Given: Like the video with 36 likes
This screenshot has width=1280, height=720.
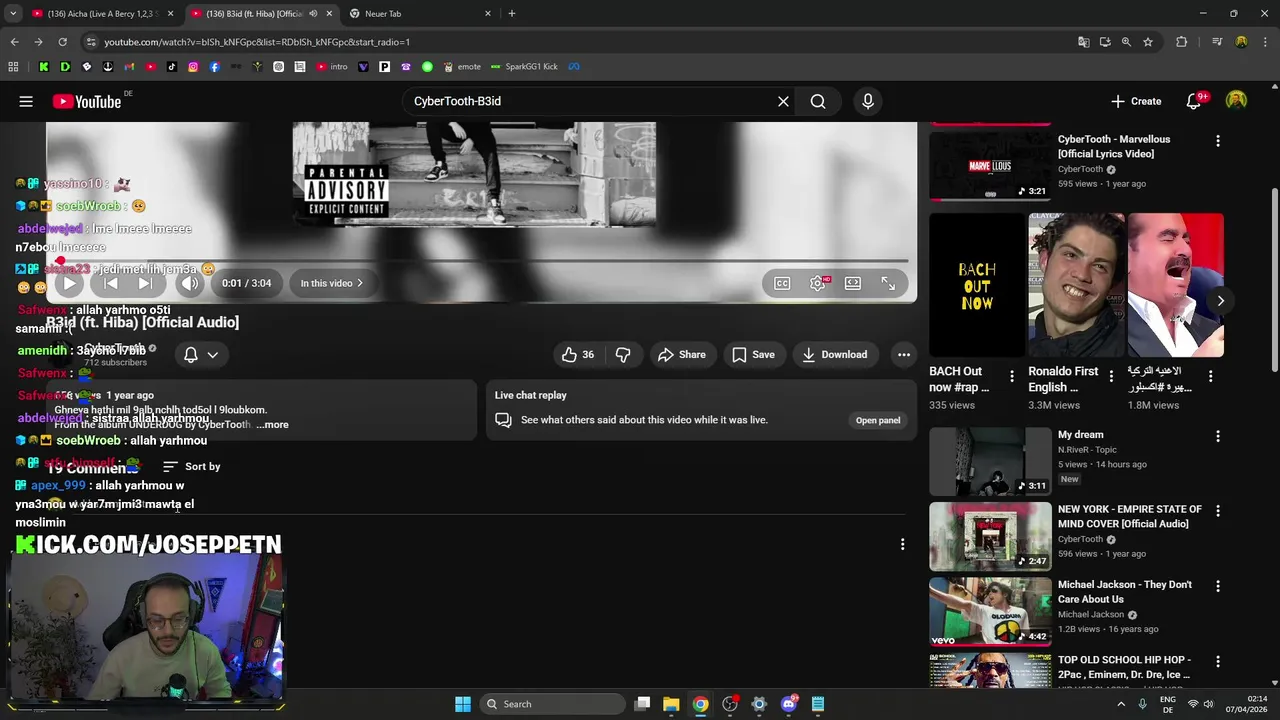Looking at the screenshot, I should coord(578,354).
